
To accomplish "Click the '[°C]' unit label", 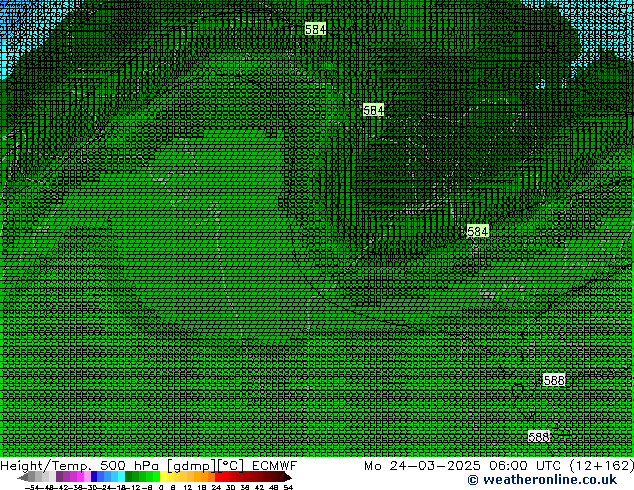I will (231, 466).
